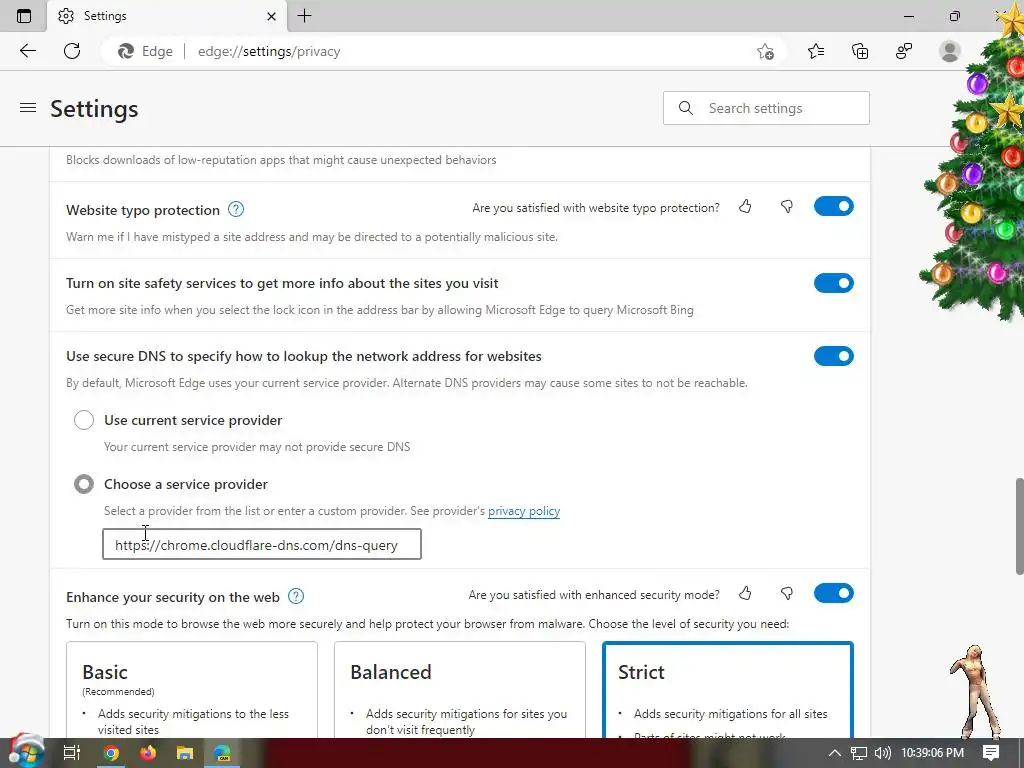Viewport: 1024px width, 768px height.
Task: Open the notification center icon
Action: pos(991,753)
